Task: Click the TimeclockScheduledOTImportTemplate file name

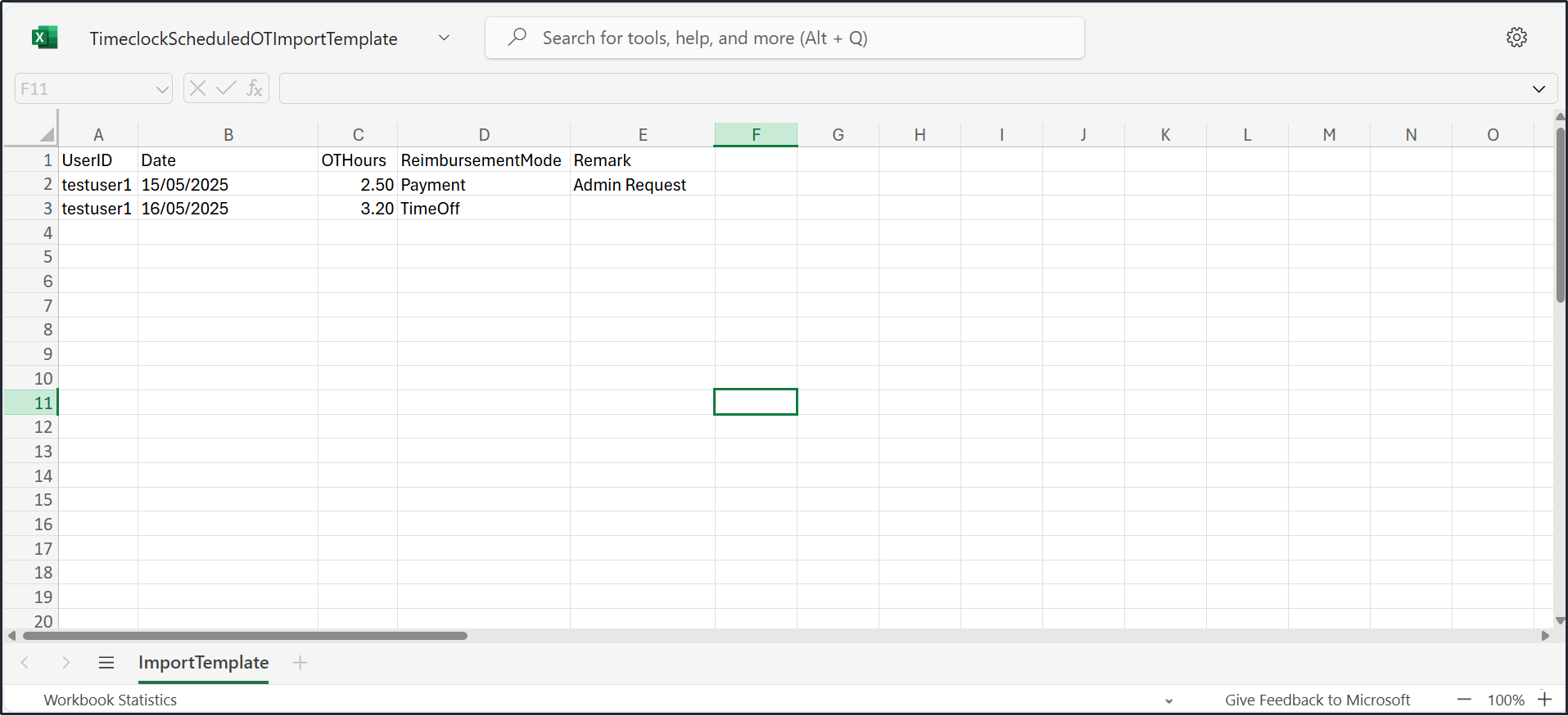Action: click(x=243, y=38)
